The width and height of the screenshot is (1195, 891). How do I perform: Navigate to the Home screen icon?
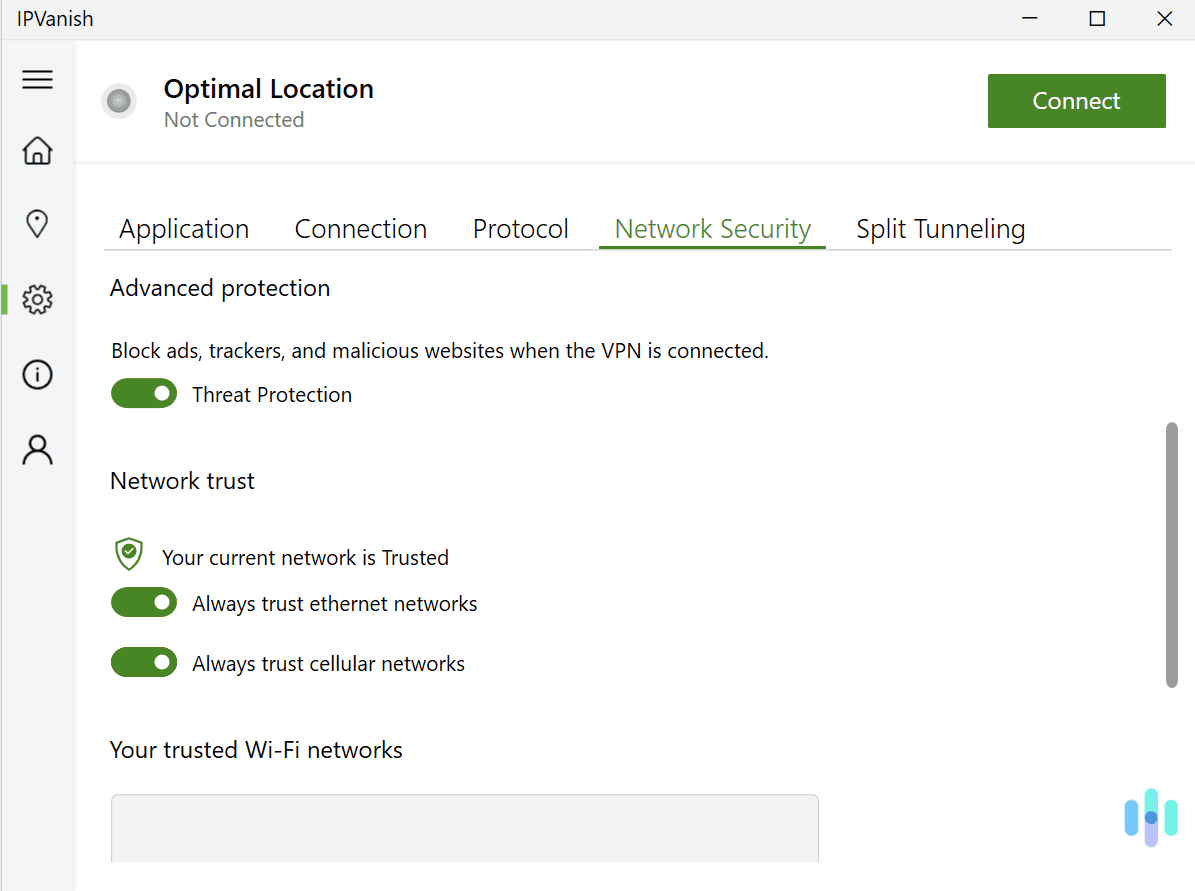[37, 150]
